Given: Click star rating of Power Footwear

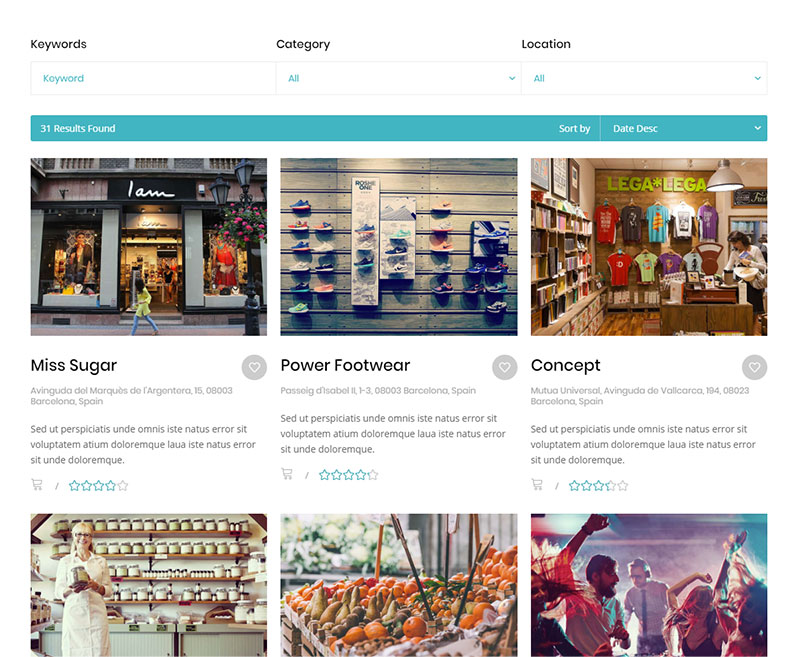Looking at the screenshot, I should click(x=348, y=475).
